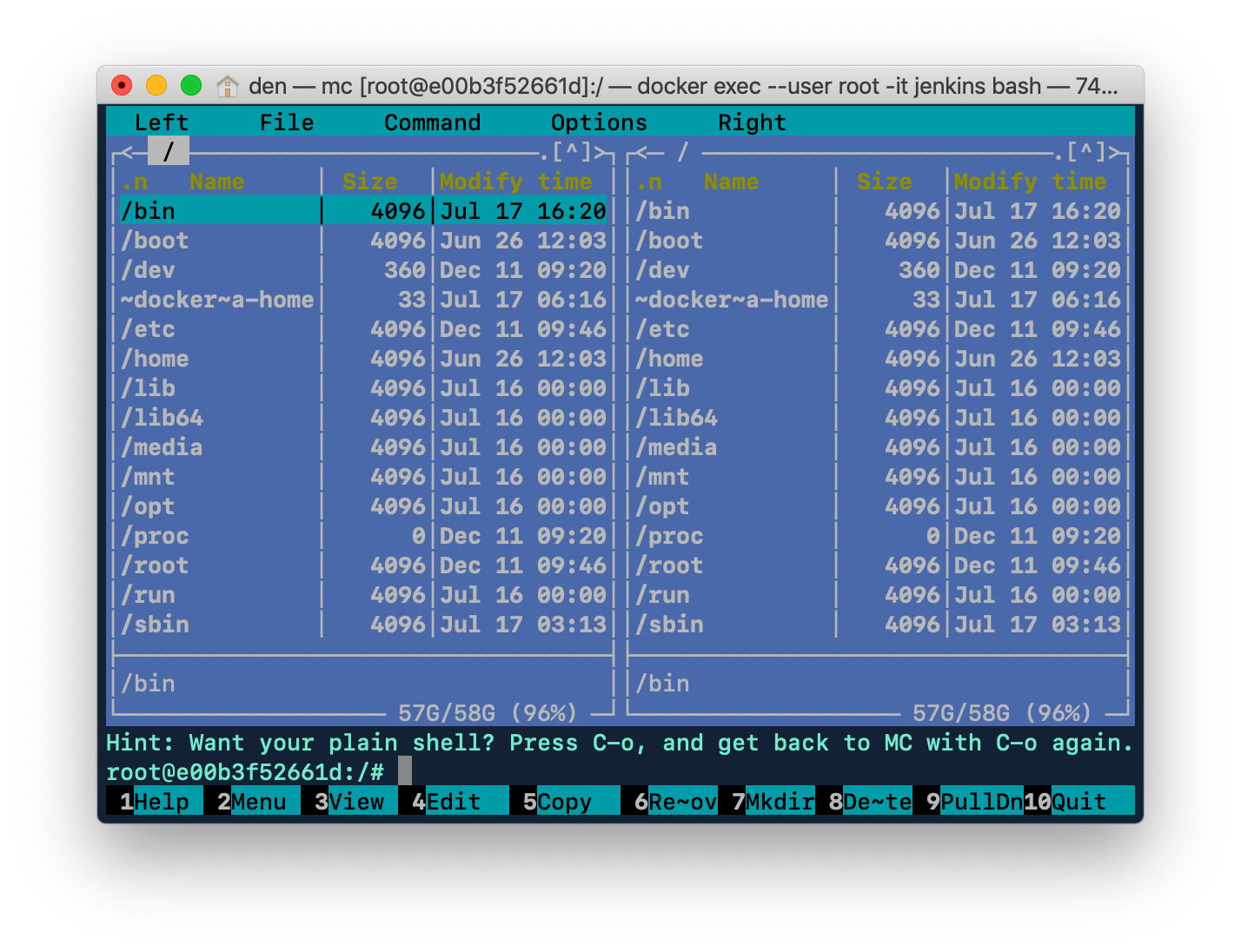Viewport: 1241px width, 952px height.
Task: Sort left panel by the Size column header
Action: pos(369,181)
